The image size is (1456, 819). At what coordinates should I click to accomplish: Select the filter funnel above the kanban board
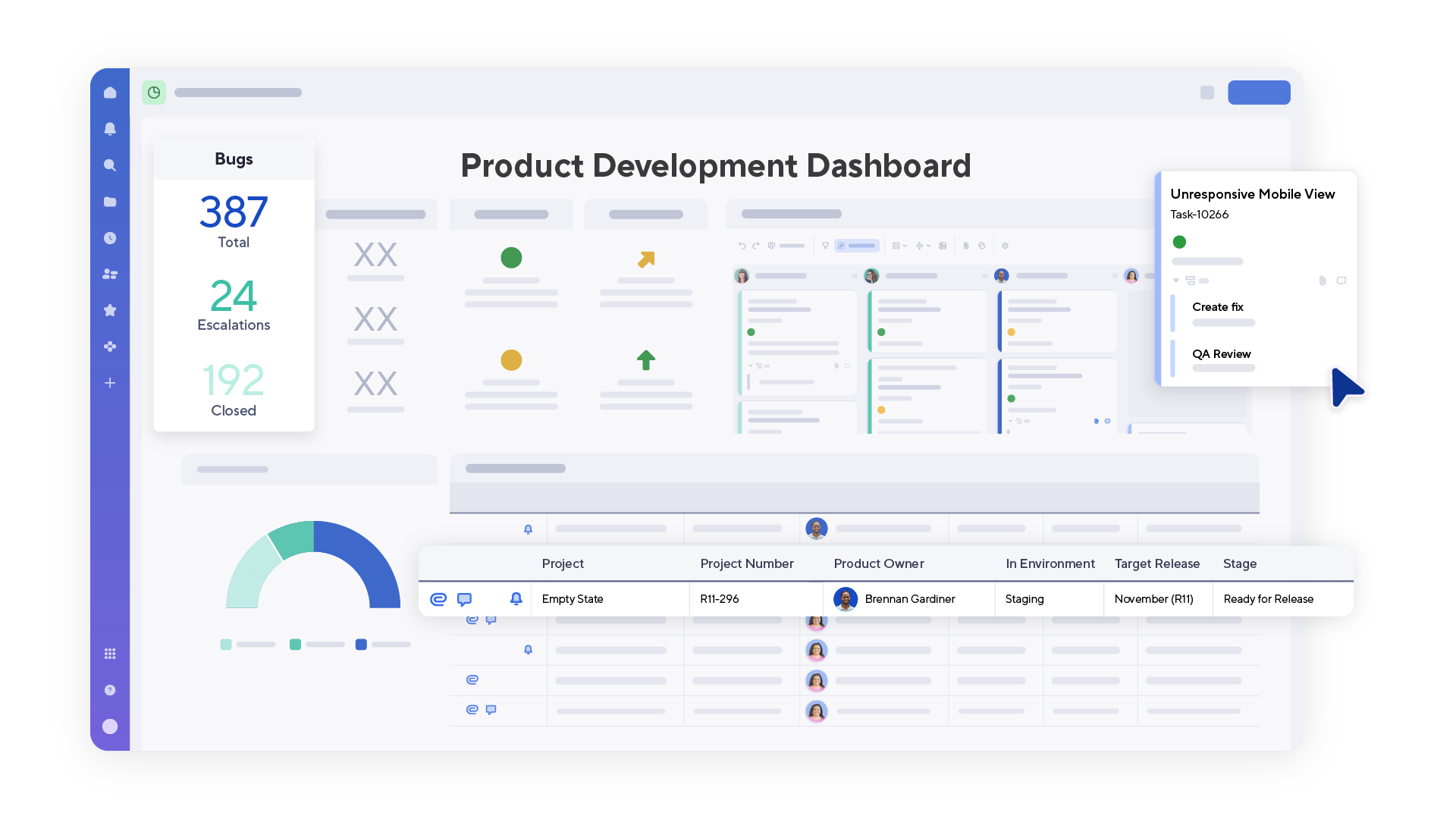click(825, 245)
